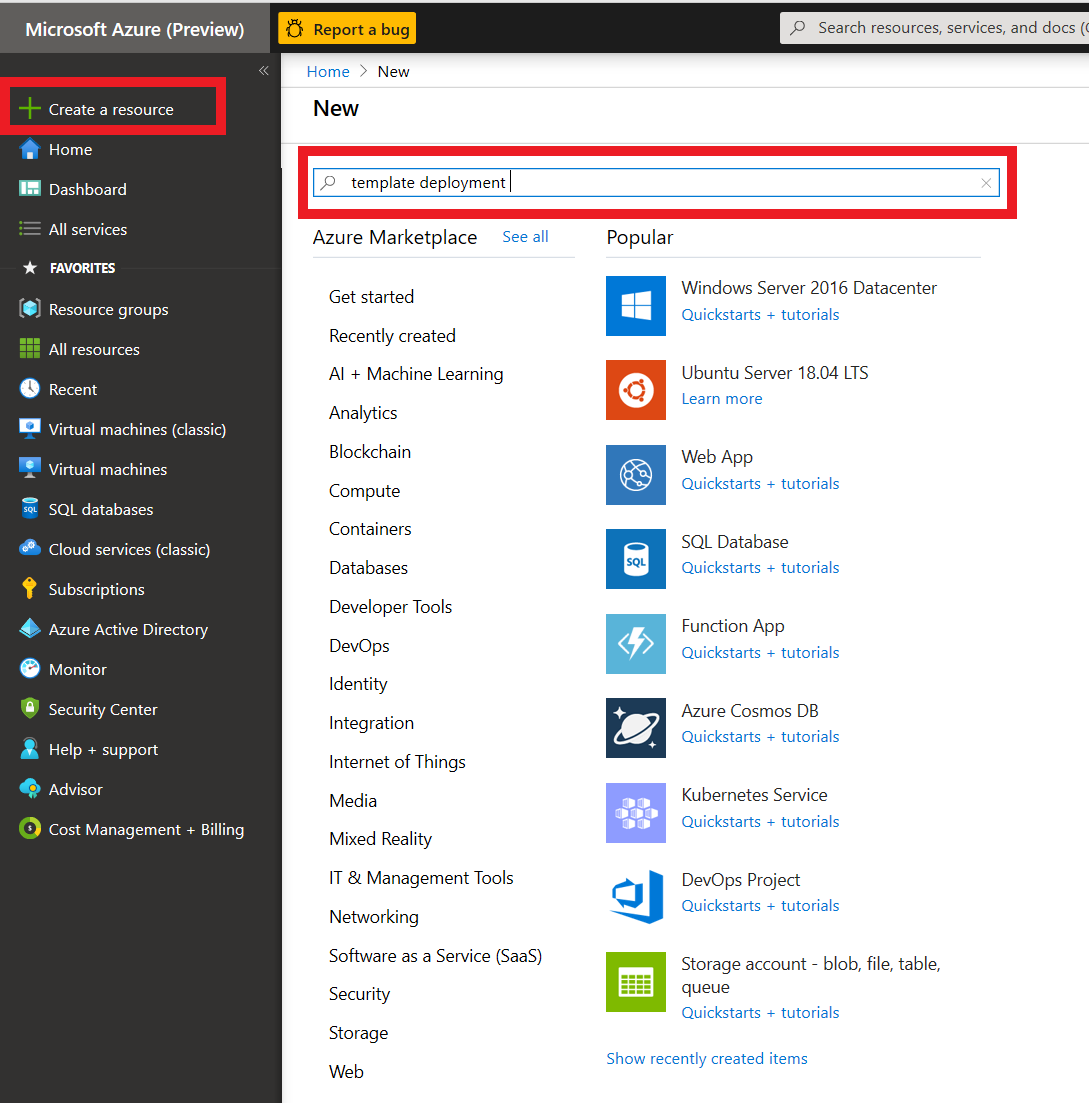Open See all marketplace link
The height and width of the screenshot is (1103, 1089).
click(525, 237)
